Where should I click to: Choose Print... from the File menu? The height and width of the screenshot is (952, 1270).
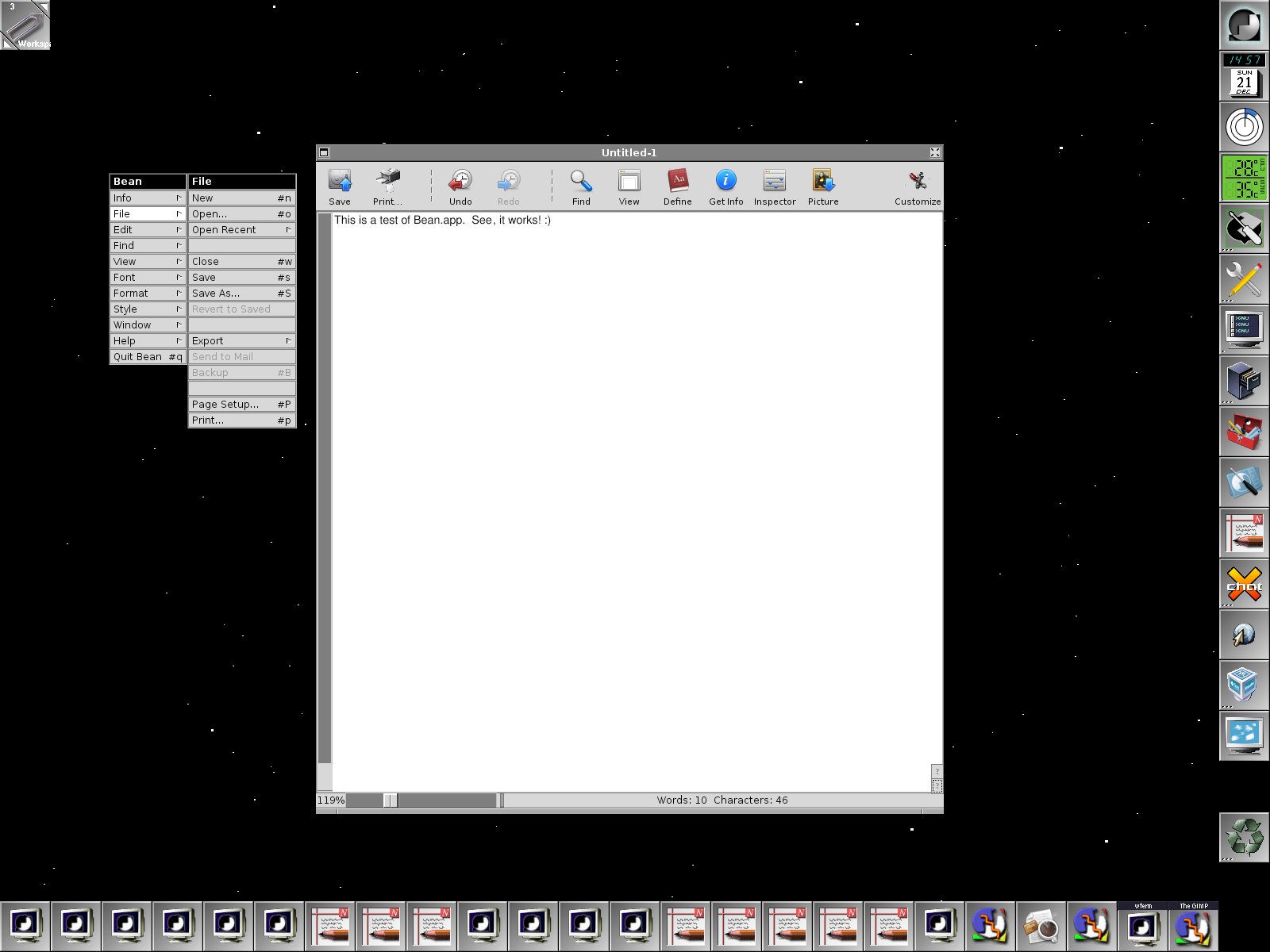click(x=242, y=420)
